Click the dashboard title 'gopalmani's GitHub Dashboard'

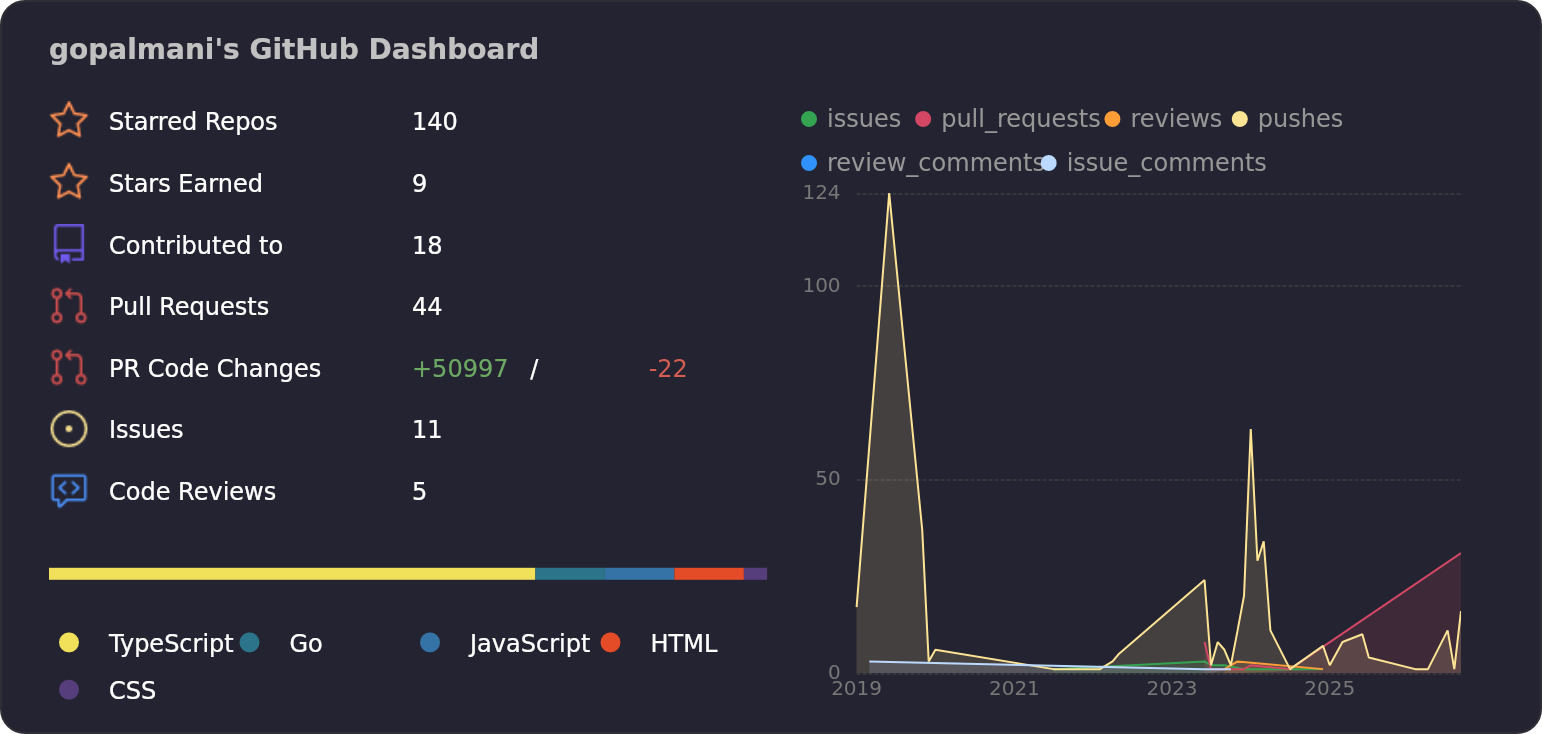click(294, 50)
